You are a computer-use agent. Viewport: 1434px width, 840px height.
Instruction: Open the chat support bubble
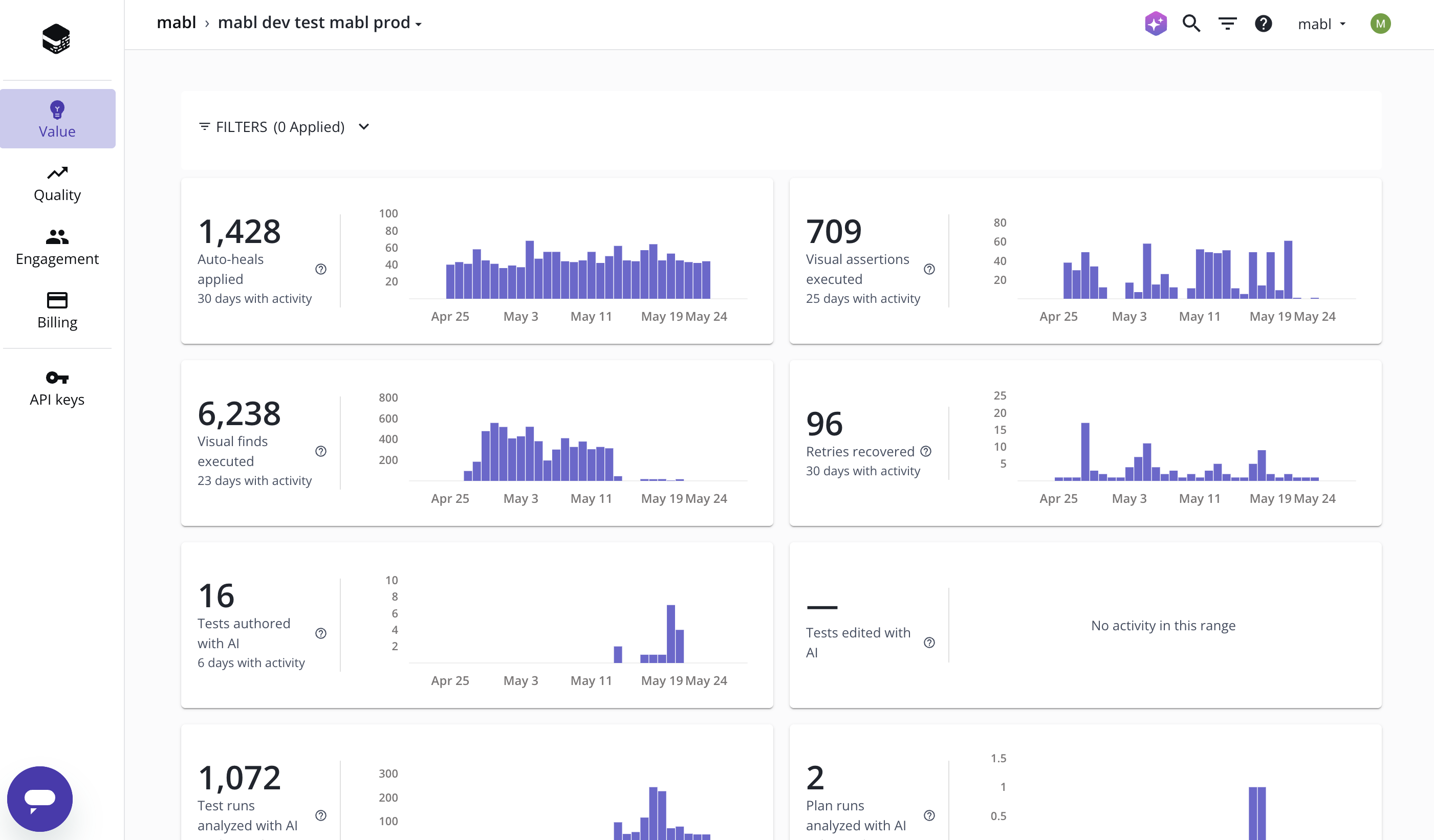pos(40,798)
